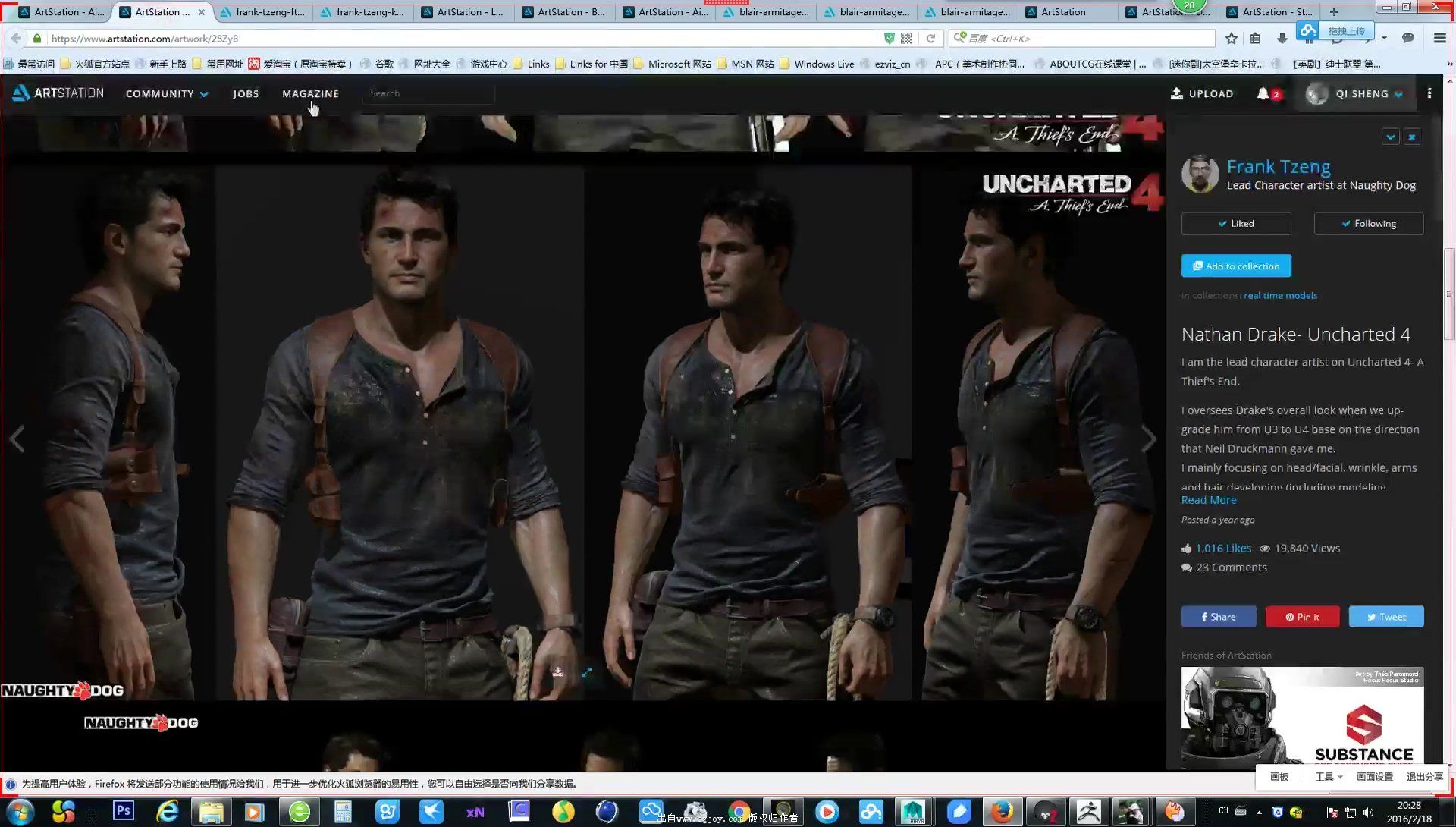Click the URL address bar
The image size is (1456, 827).
463,38
